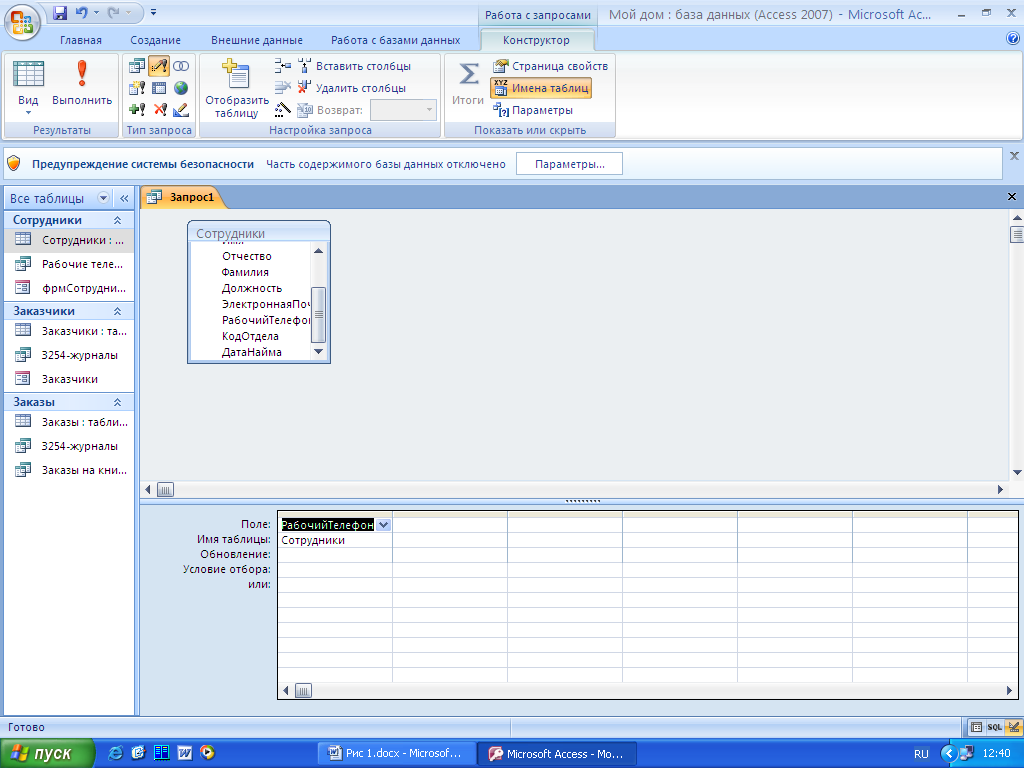
Task: Open the Все таблицы navigation dropdown
Action: tap(103, 198)
